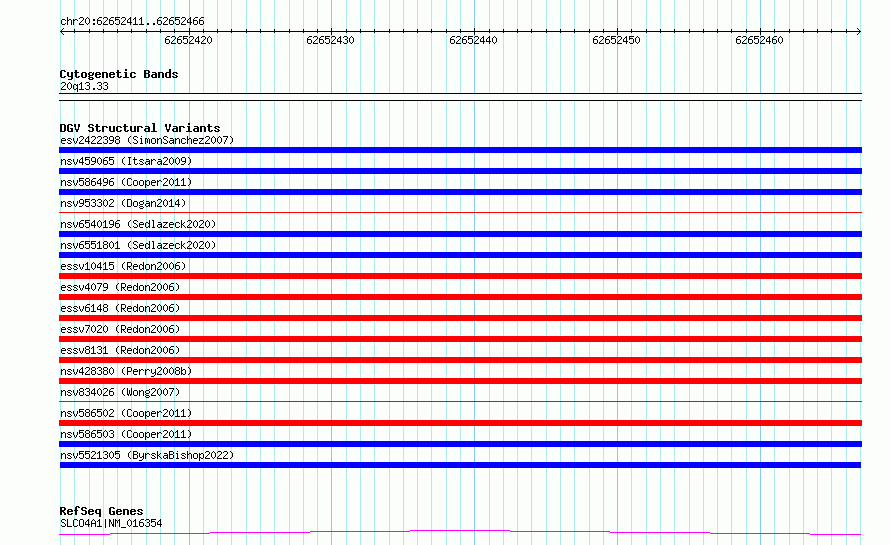Select the red bar under essv4079
This screenshot has width=890, height=545.
point(460,297)
